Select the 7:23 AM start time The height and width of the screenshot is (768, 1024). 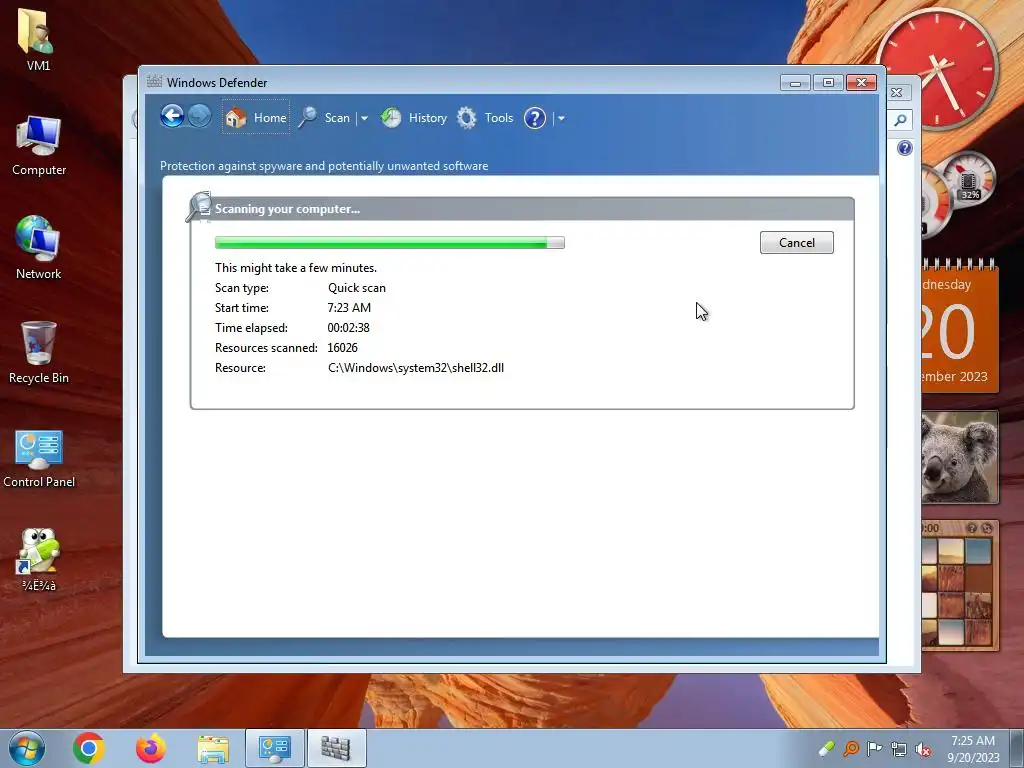pos(349,308)
